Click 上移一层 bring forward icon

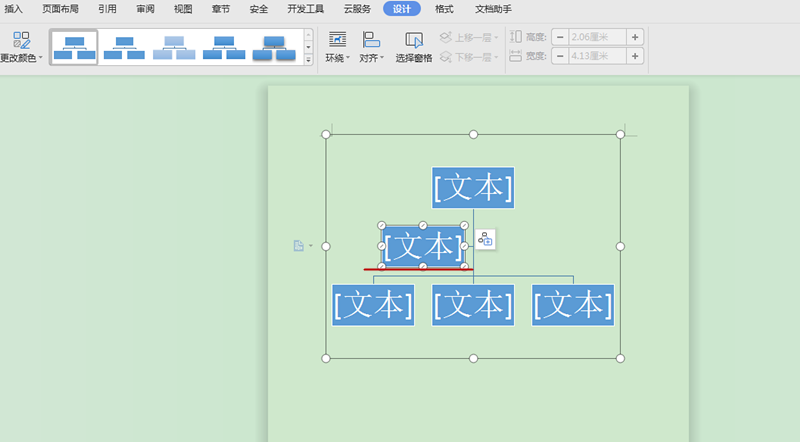point(446,37)
